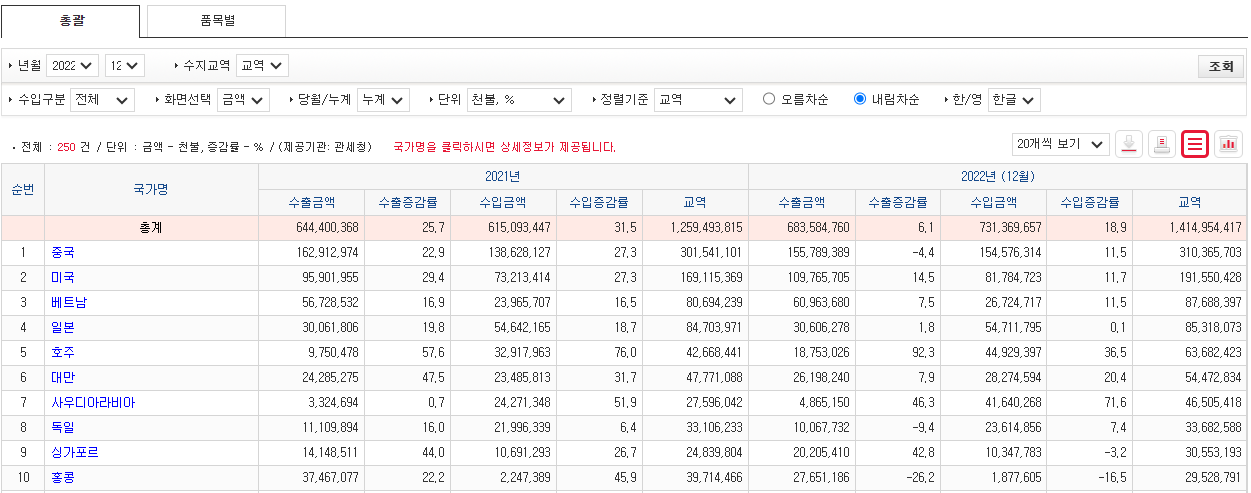Click the 조회 search button

pyautogui.click(x=1221, y=66)
